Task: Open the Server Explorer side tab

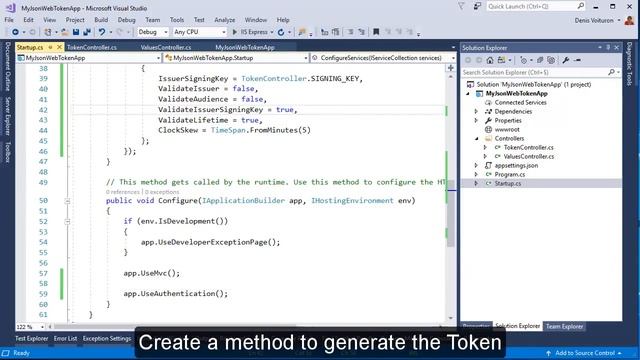Action: tap(7, 116)
